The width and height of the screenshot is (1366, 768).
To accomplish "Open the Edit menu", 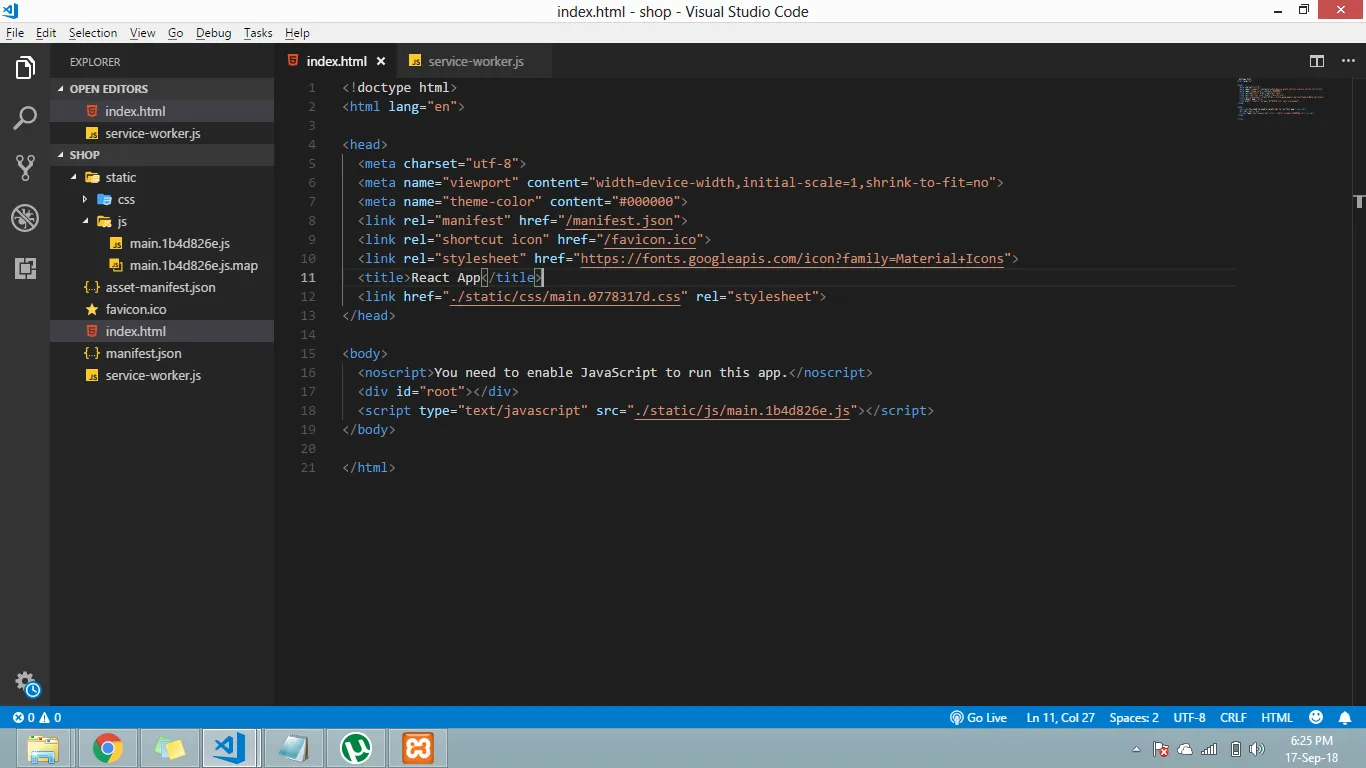I will 46,33.
